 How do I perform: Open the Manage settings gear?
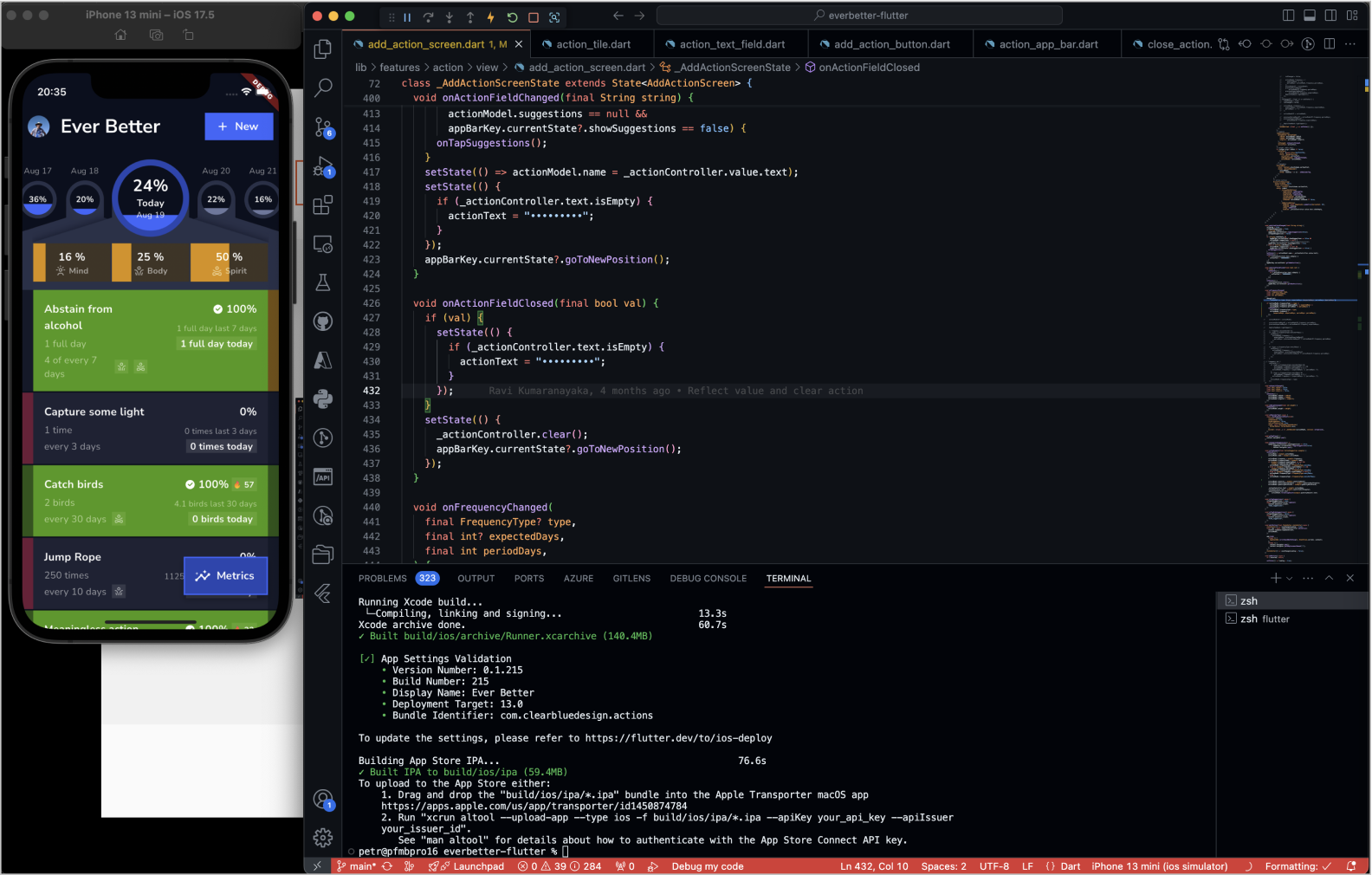click(323, 838)
